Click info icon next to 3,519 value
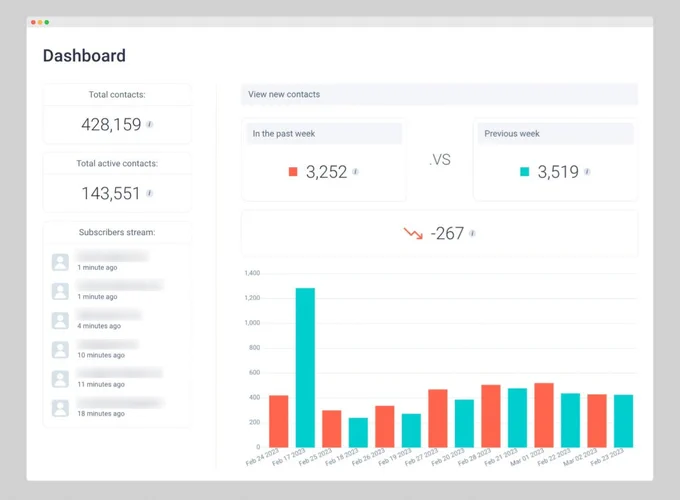This screenshot has width=680, height=500. pos(587,171)
